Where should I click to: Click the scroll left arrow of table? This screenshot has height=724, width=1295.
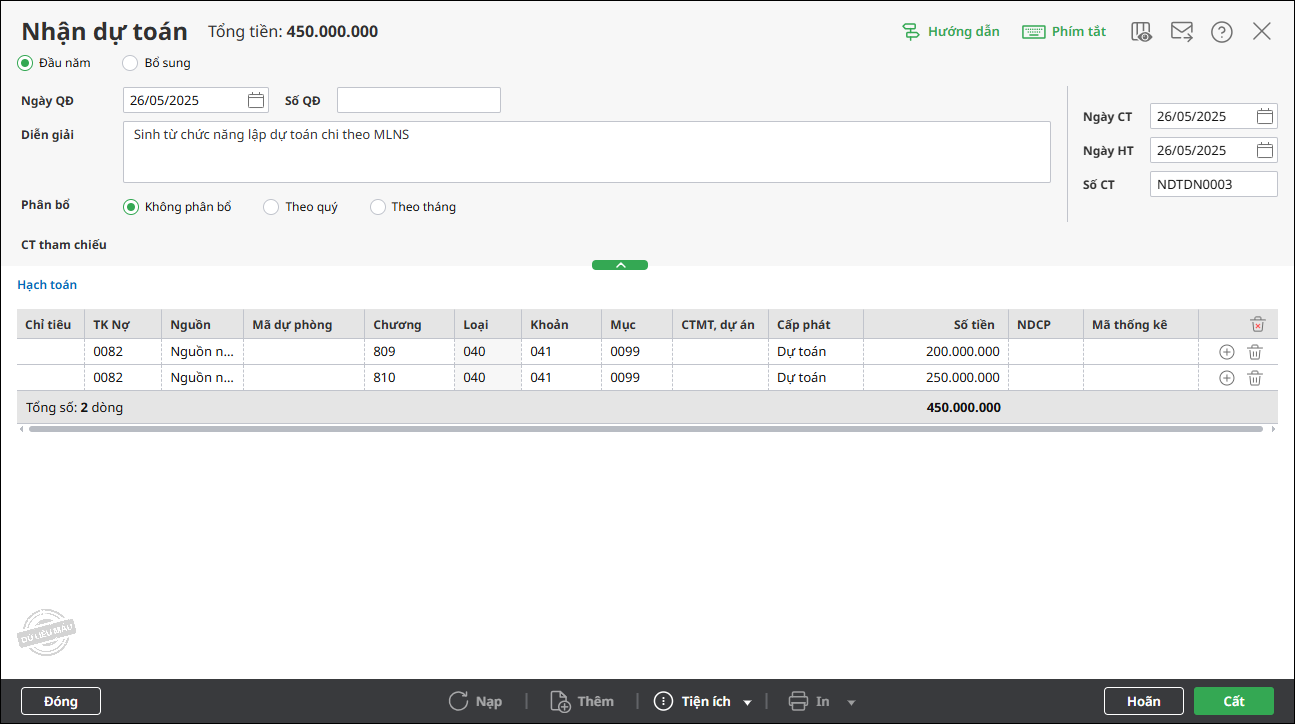pos(22,429)
